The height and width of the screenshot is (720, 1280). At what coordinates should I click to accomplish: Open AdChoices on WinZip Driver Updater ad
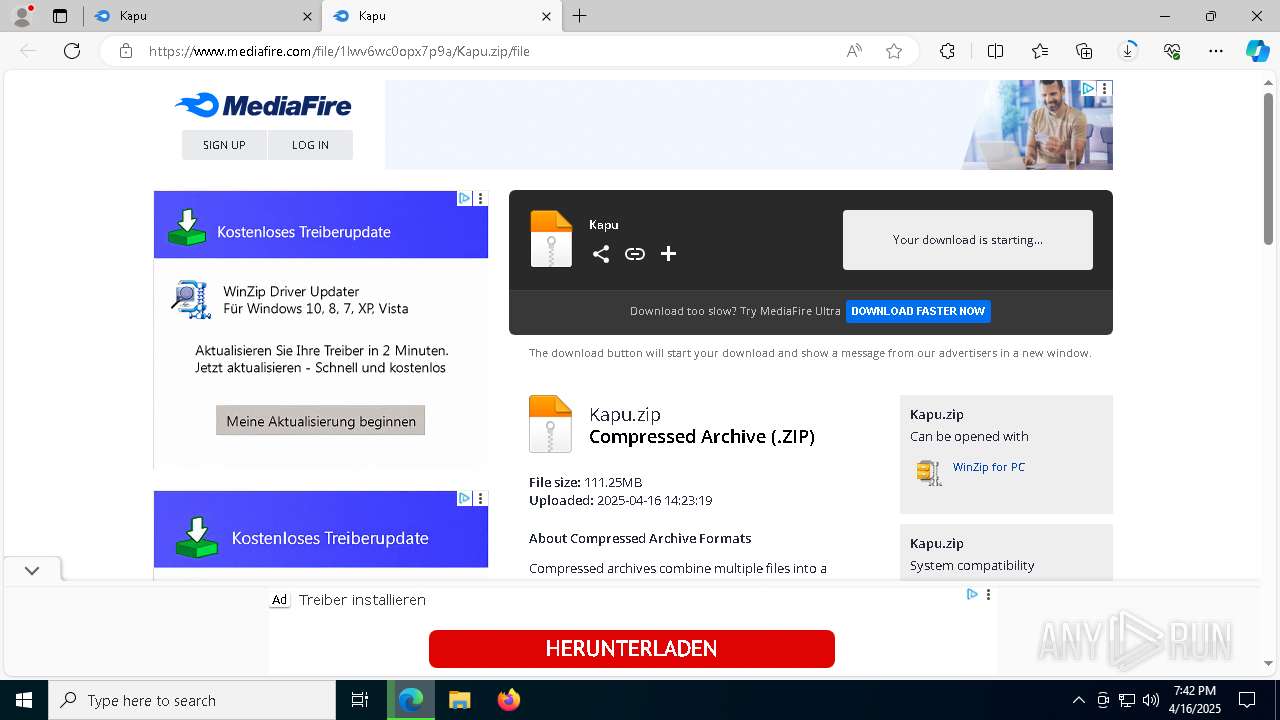click(464, 198)
